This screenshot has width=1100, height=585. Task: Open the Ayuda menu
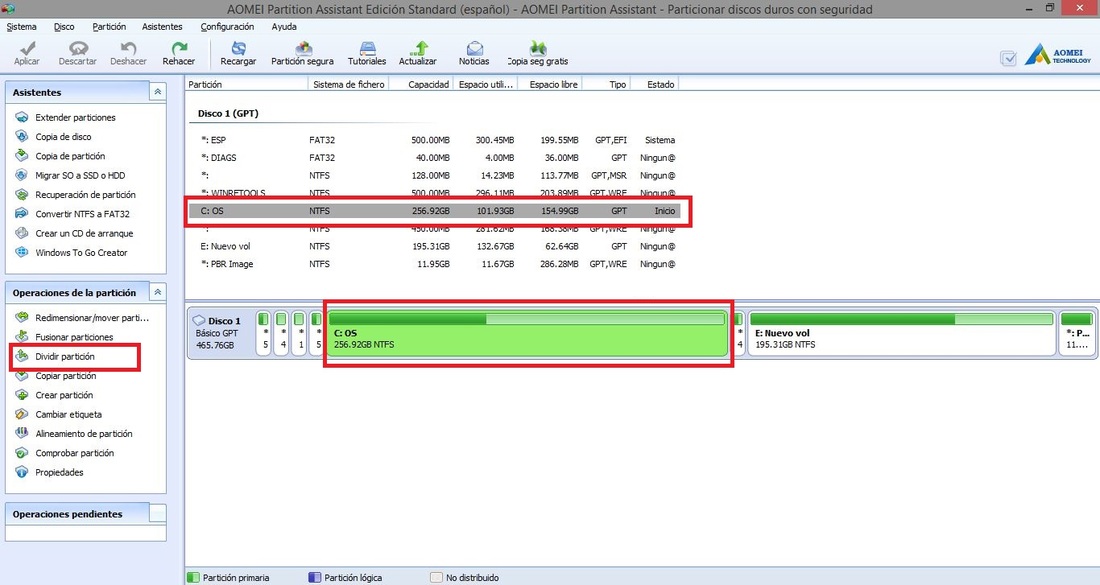pos(284,27)
